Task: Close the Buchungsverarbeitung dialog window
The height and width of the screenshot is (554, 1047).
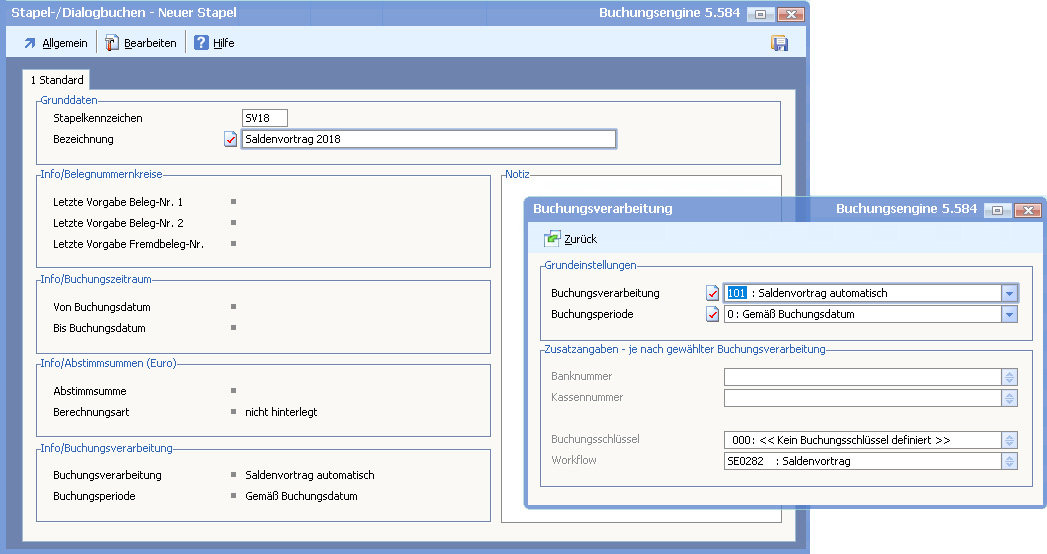Action: [1026, 210]
